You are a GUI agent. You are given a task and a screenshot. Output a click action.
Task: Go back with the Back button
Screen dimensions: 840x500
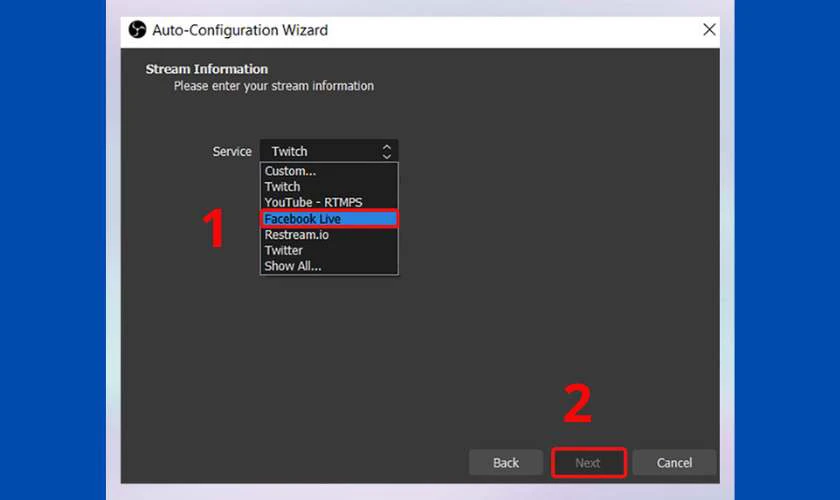506,462
